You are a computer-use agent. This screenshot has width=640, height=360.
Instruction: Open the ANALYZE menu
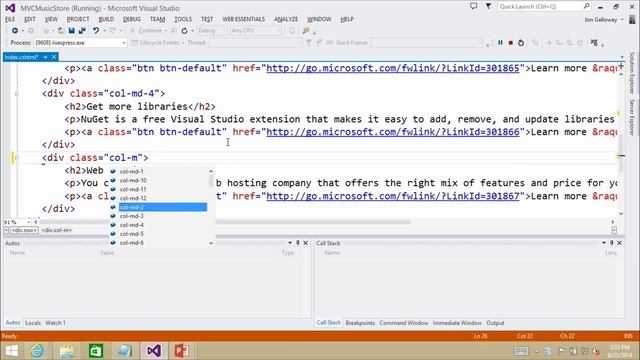point(286,19)
